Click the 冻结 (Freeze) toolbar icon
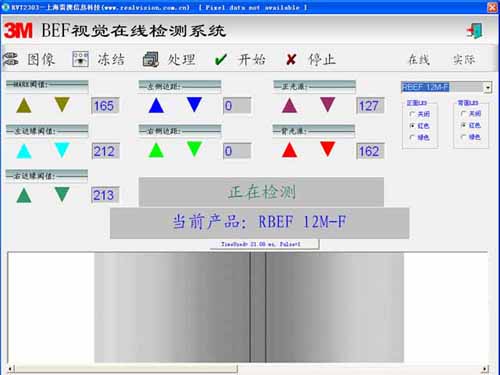The width and height of the screenshot is (500, 375). (80, 59)
